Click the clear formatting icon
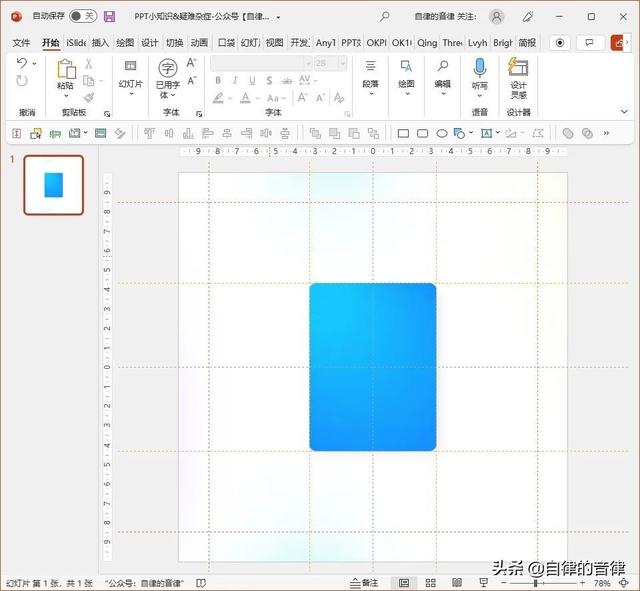The width and height of the screenshot is (640, 591). [x=339, y=98]
